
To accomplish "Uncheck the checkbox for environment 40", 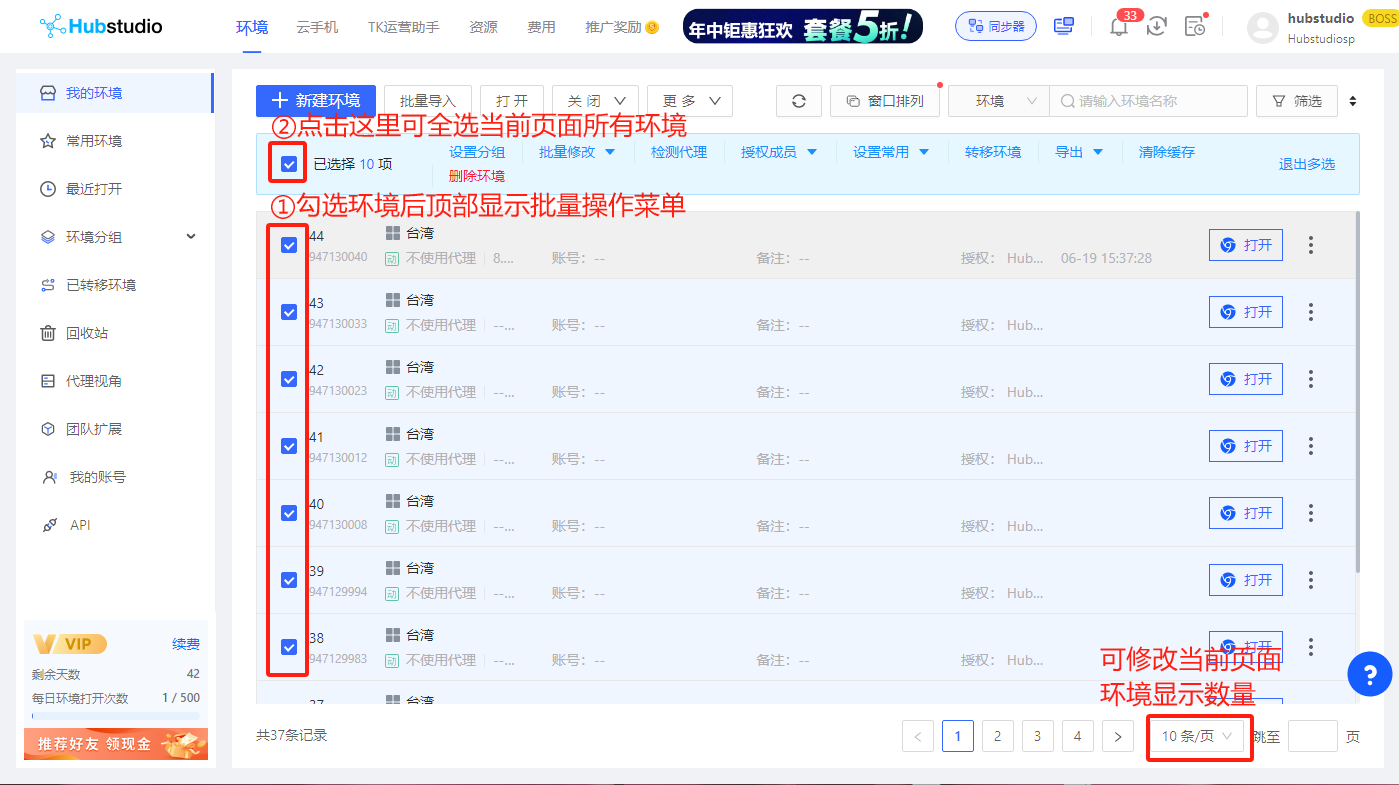I will 289,513.
